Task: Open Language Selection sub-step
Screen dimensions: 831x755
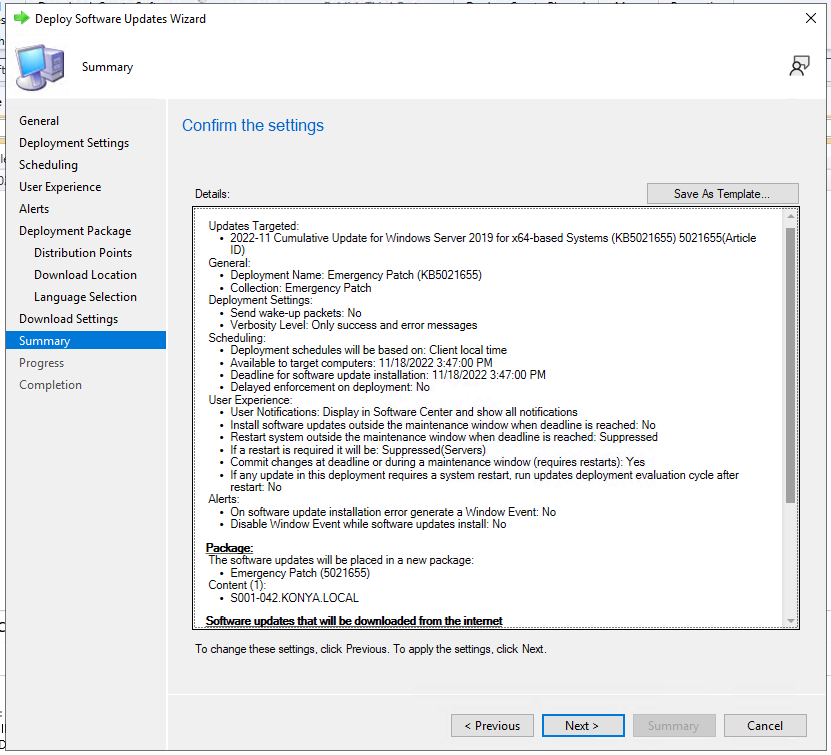Action: tap(85, 297)
